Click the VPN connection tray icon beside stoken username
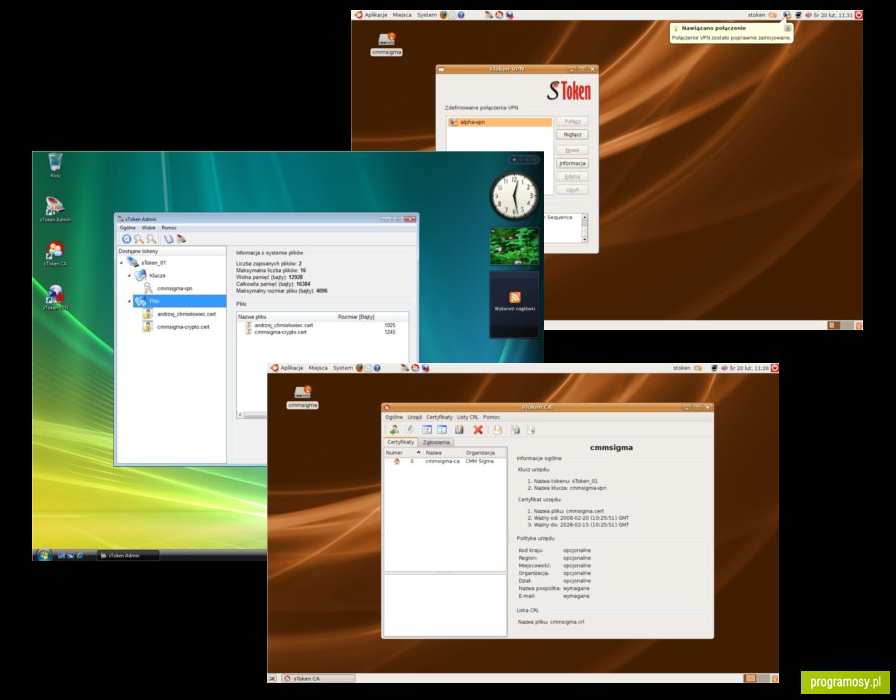The width and height of the screenshot is (896, 700). [787, 15]
